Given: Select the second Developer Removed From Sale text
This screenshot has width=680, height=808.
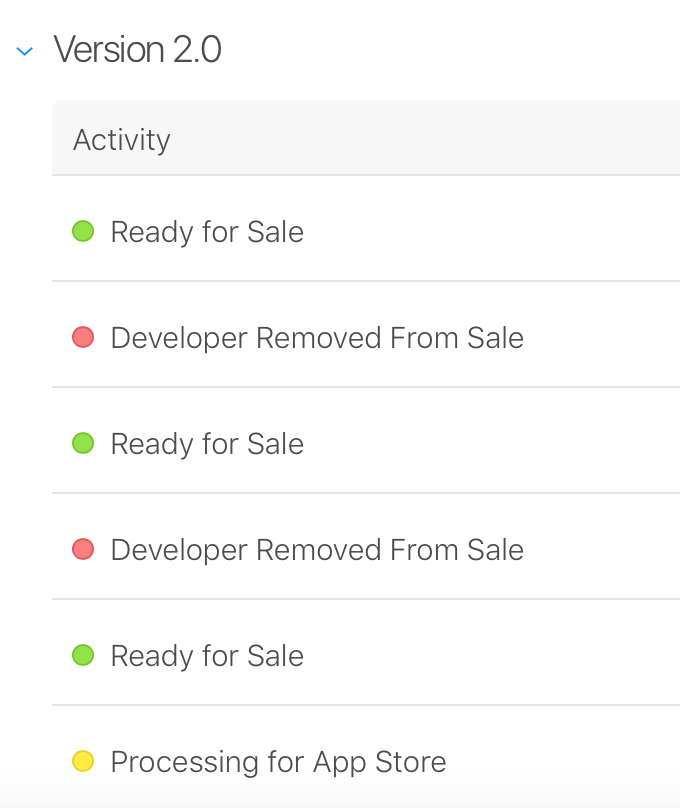Looking at the screenshot, I should coord(317,549).
